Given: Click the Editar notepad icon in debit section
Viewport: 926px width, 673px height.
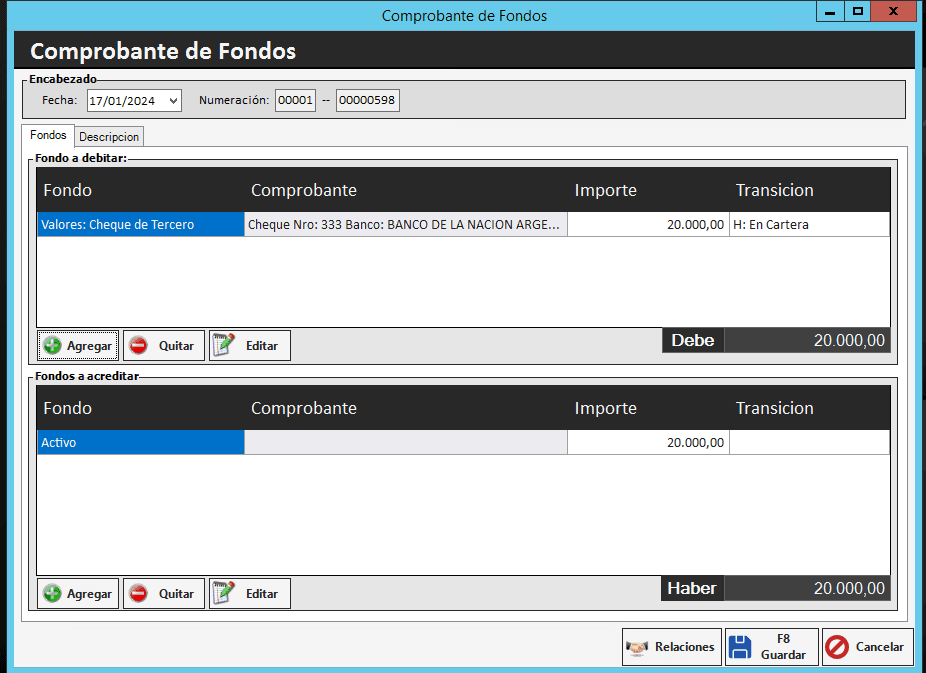Looking at the screenshot, I should point(224,346).
